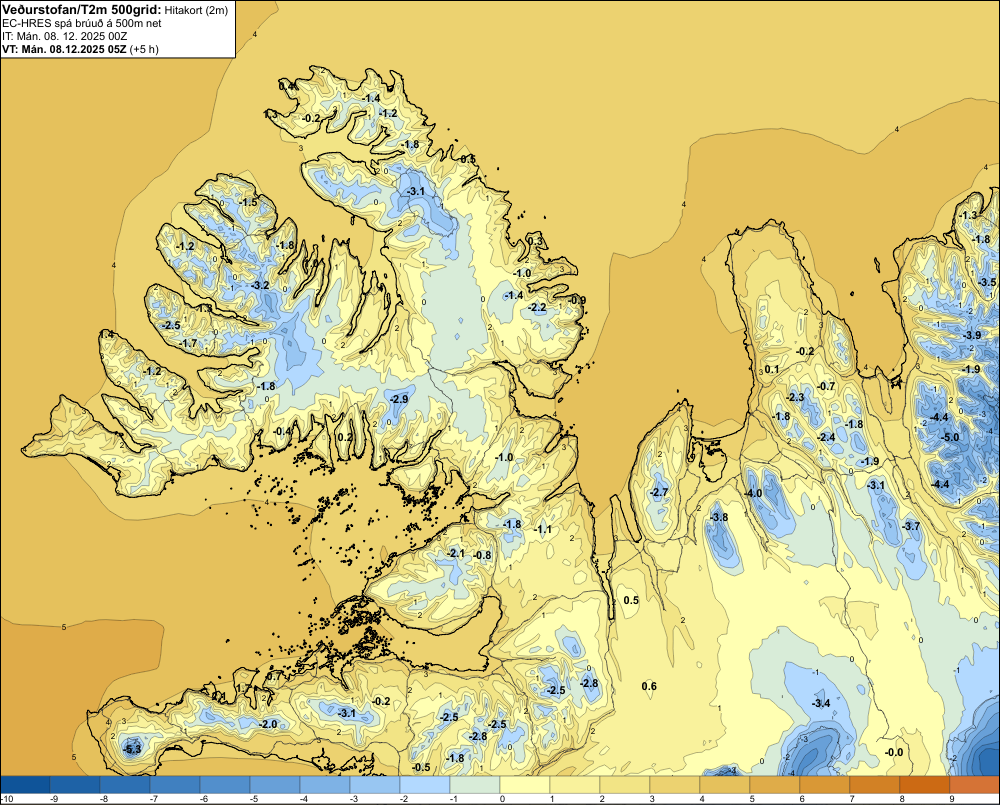This screenshot has height=805, width=1000.
Task: Click the '-5.0' temperature value on the map
Action: click(950, 437)
